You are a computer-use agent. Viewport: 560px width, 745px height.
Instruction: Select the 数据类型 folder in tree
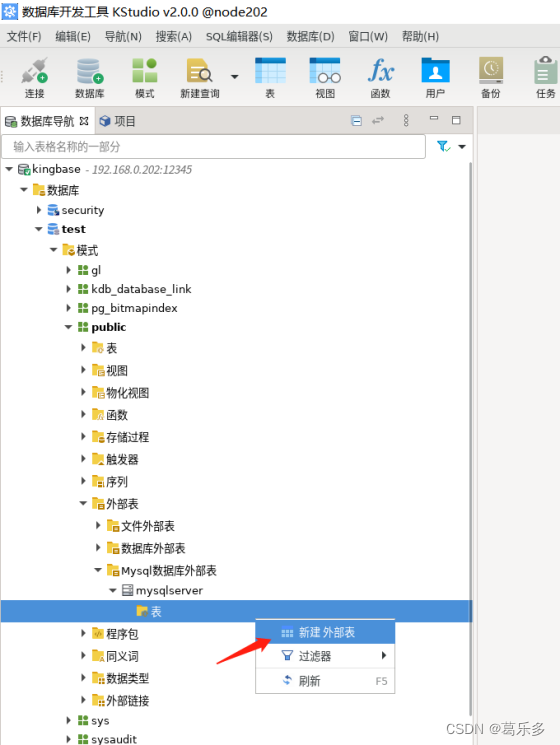click(120, 678)
